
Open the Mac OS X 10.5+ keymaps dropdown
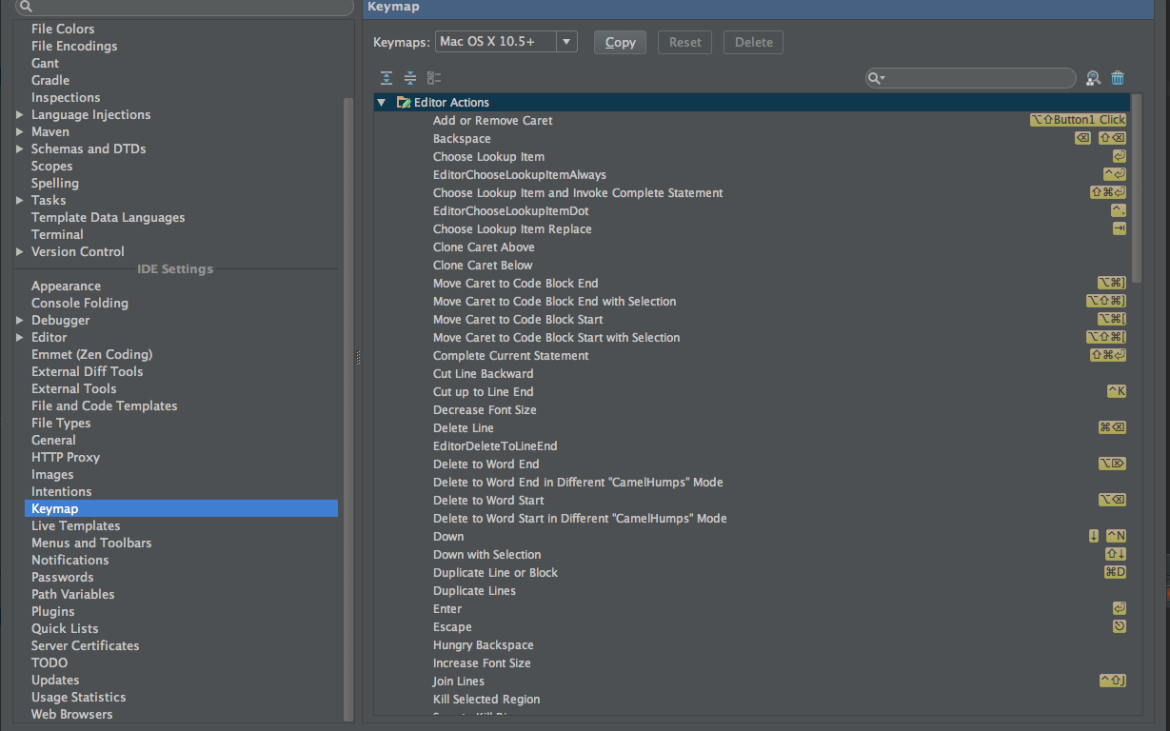(x=566, y=42)
